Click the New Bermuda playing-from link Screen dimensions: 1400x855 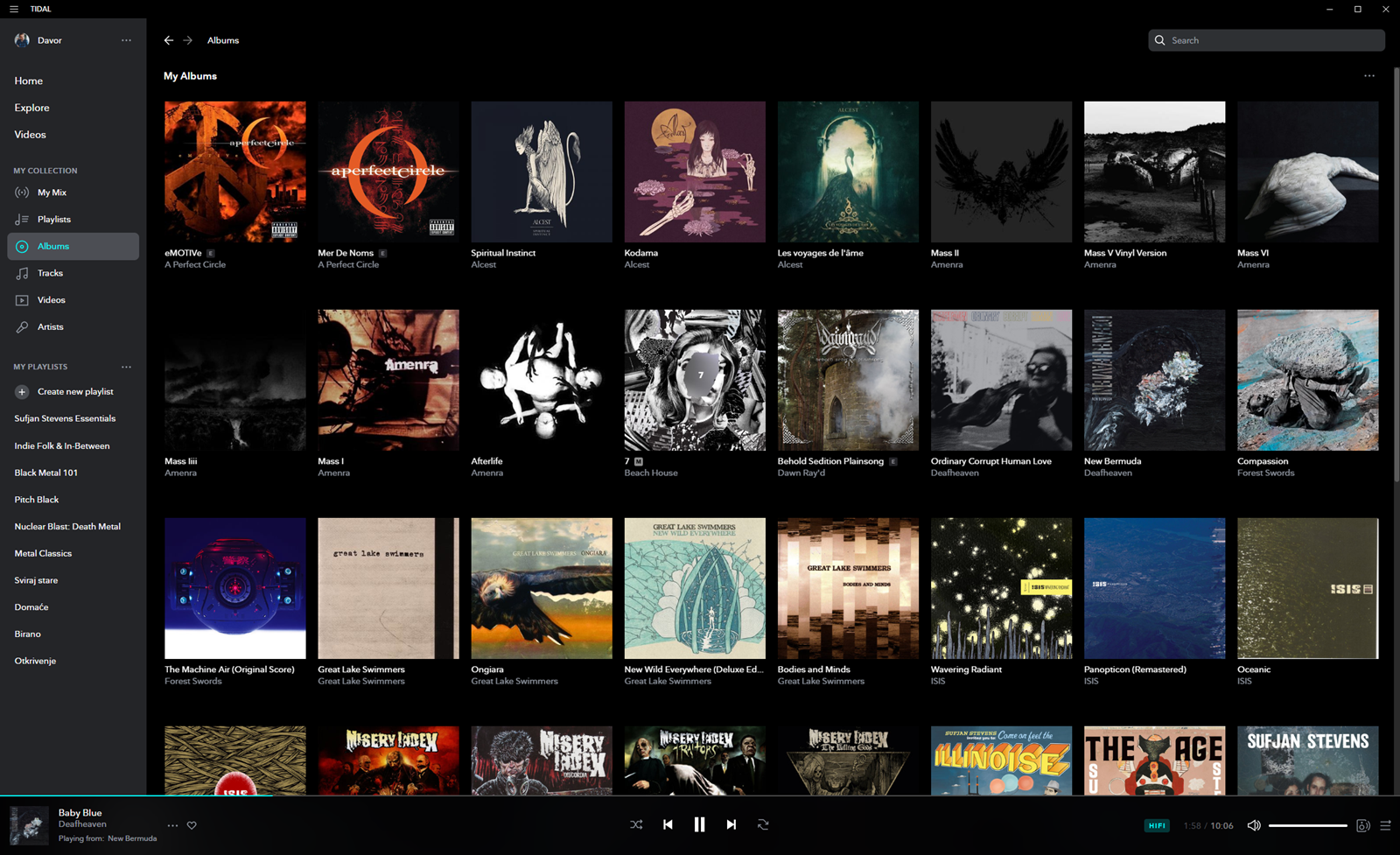(x=132, y=838)
